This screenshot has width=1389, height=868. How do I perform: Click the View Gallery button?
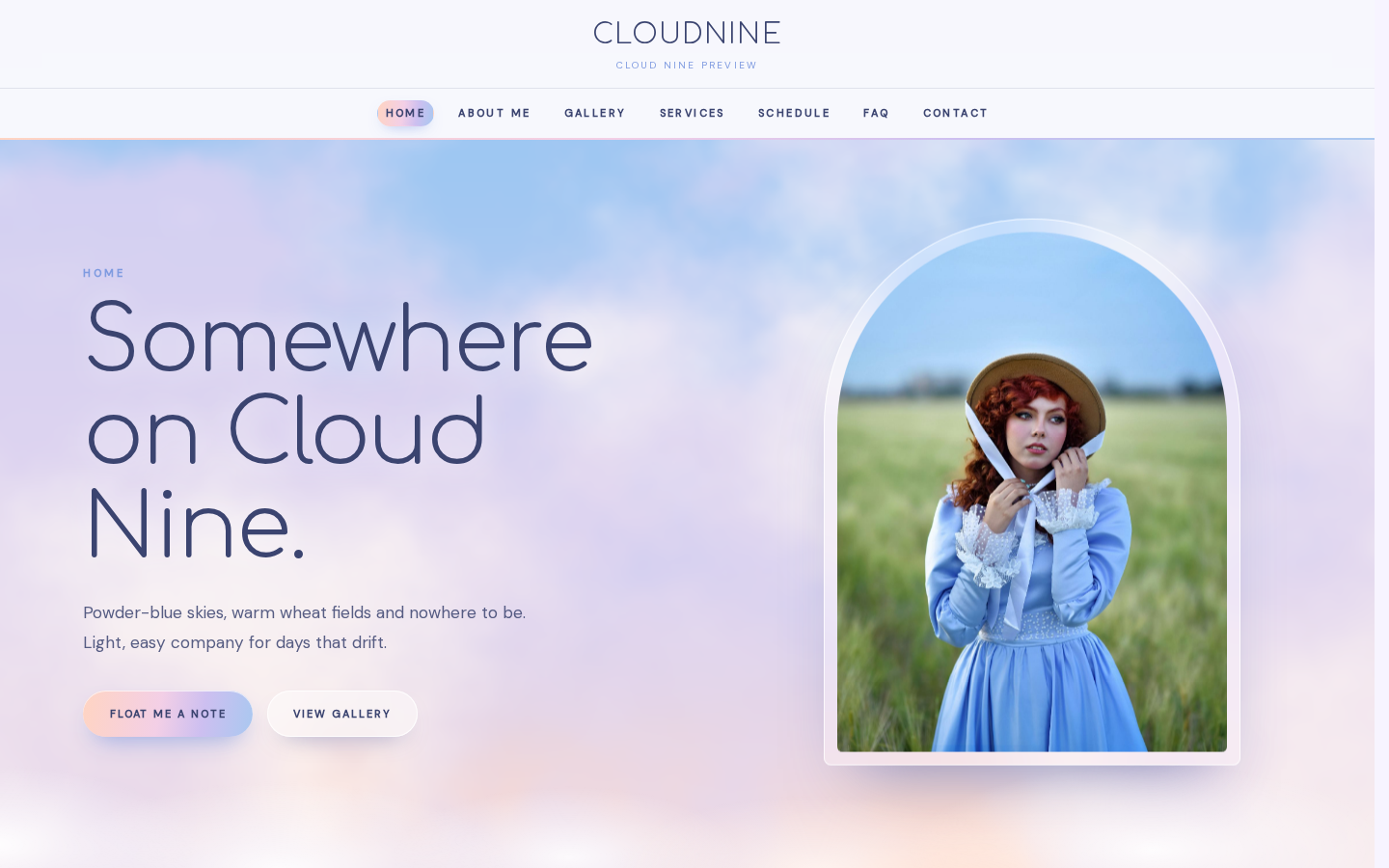coord(342,714)
